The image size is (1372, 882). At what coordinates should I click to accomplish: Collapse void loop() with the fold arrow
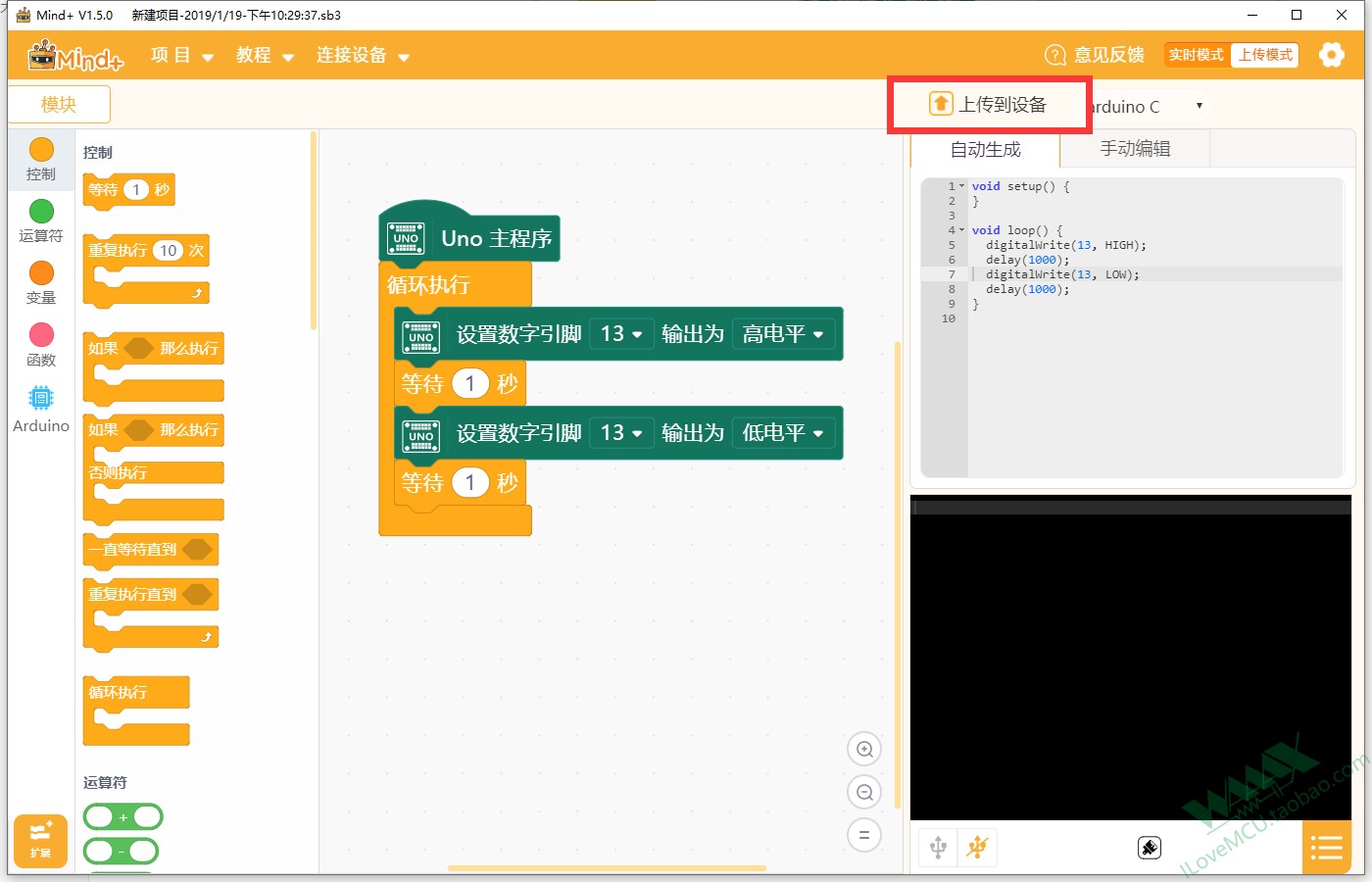tap(962, 230)
